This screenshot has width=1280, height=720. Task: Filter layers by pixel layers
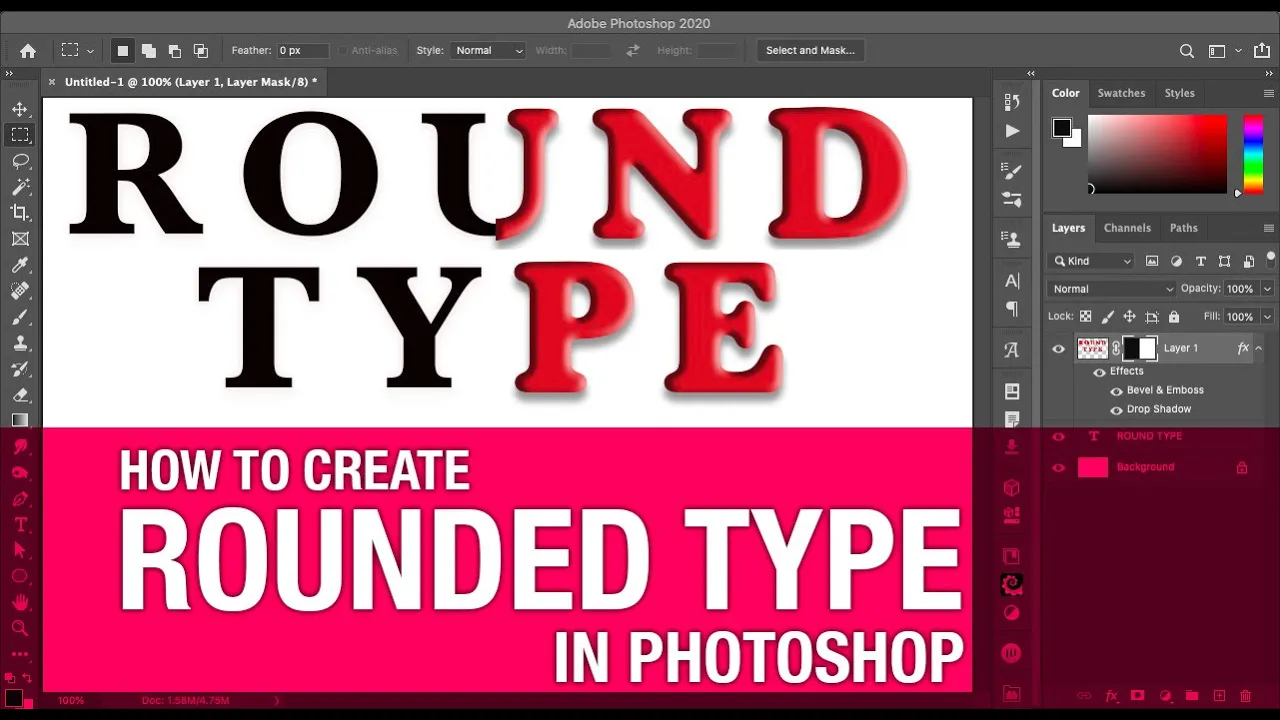click(x=1152, y=261)
